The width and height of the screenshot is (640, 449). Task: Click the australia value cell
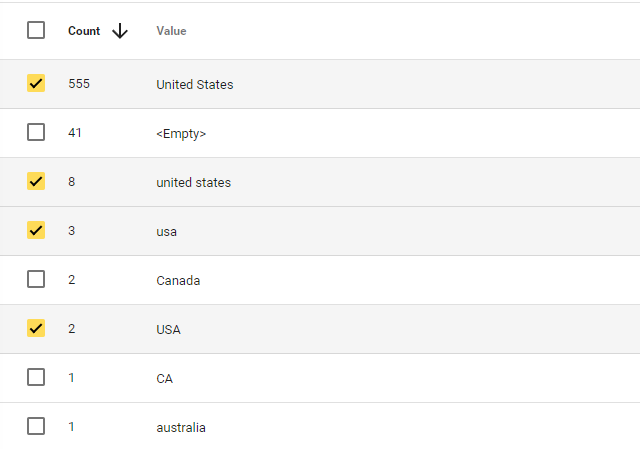coord(181,427)
